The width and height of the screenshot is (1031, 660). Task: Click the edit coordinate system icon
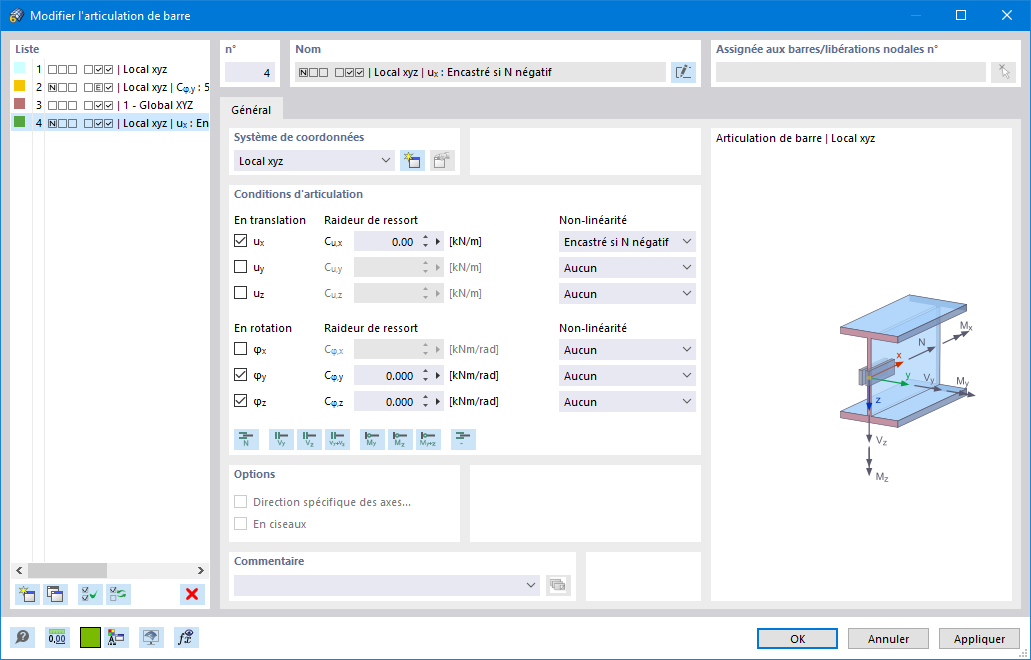click(x=443, y=161)
